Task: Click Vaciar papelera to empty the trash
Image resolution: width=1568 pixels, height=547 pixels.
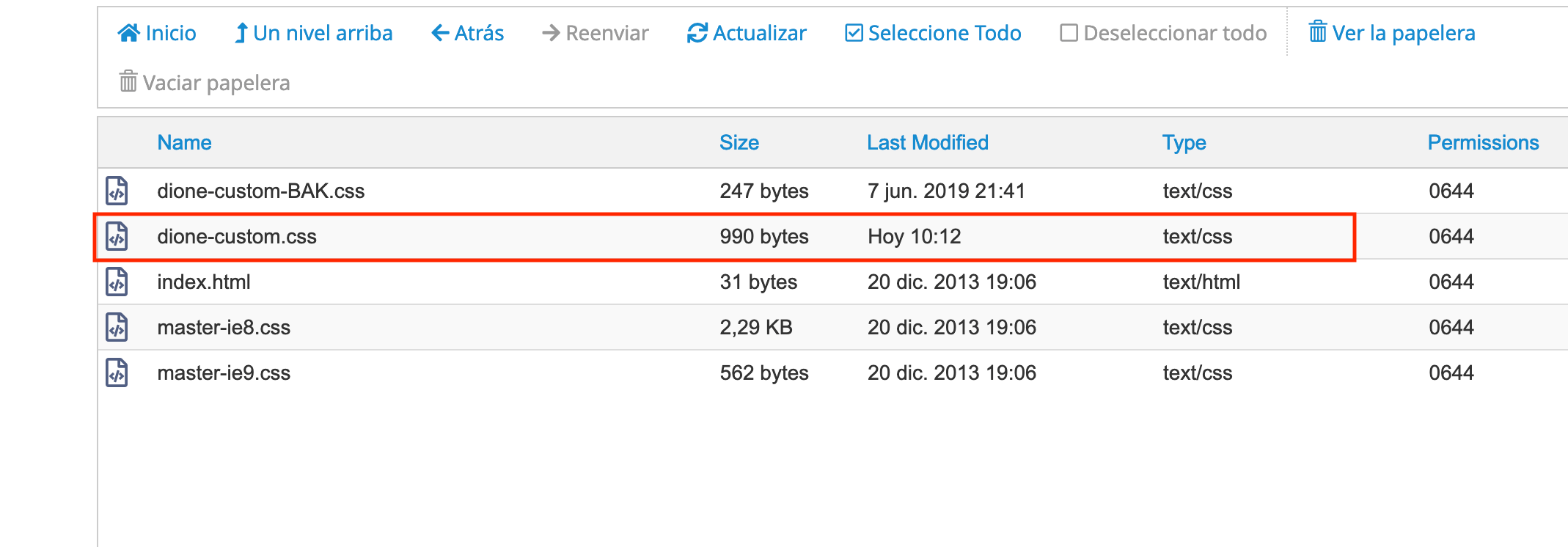Action: 205,82
